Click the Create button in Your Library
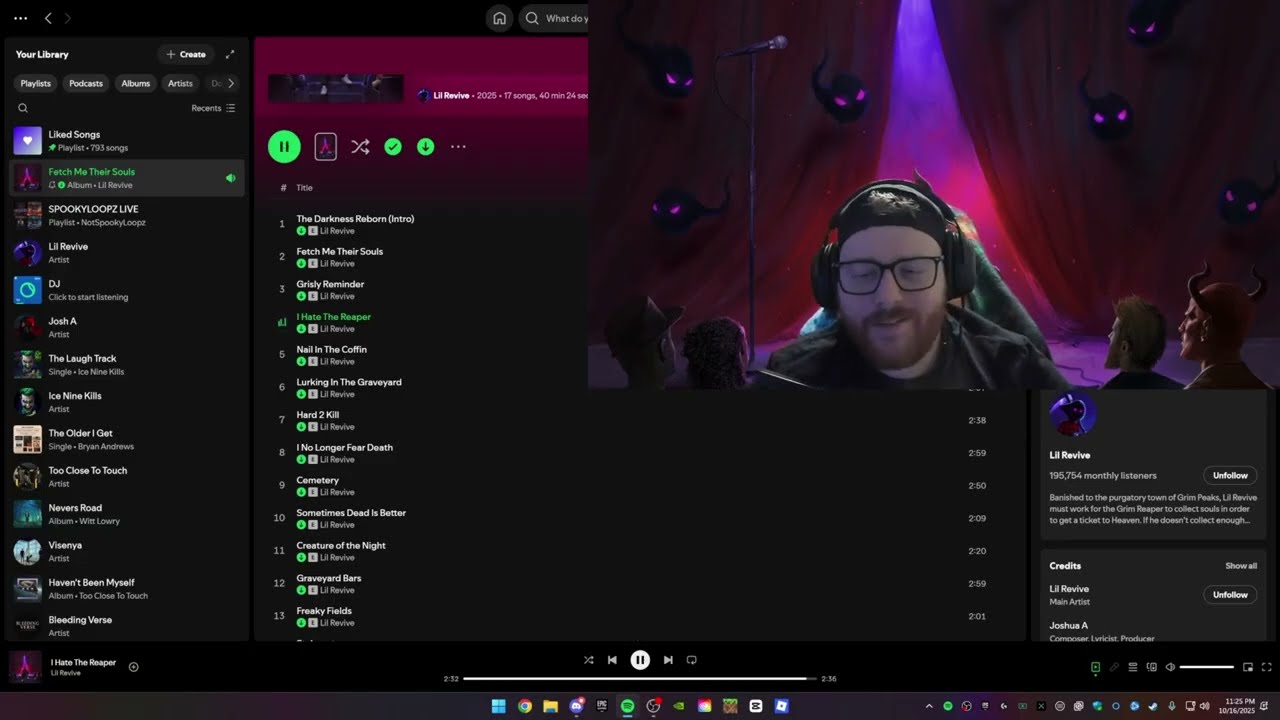This screenshot has height=720, width=1280. click(x=186, y=54)
